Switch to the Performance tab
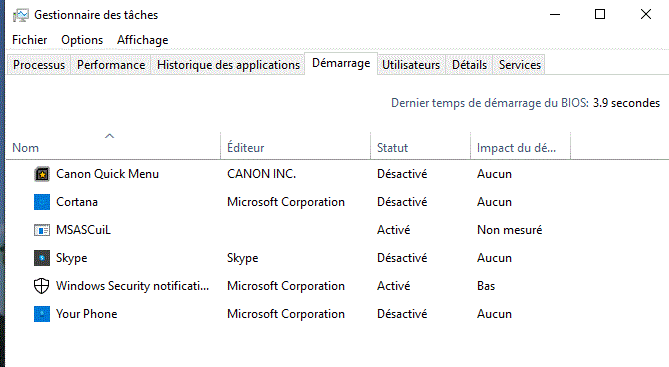Viewport: 669px width, 367px height. [x=111, y=65]
